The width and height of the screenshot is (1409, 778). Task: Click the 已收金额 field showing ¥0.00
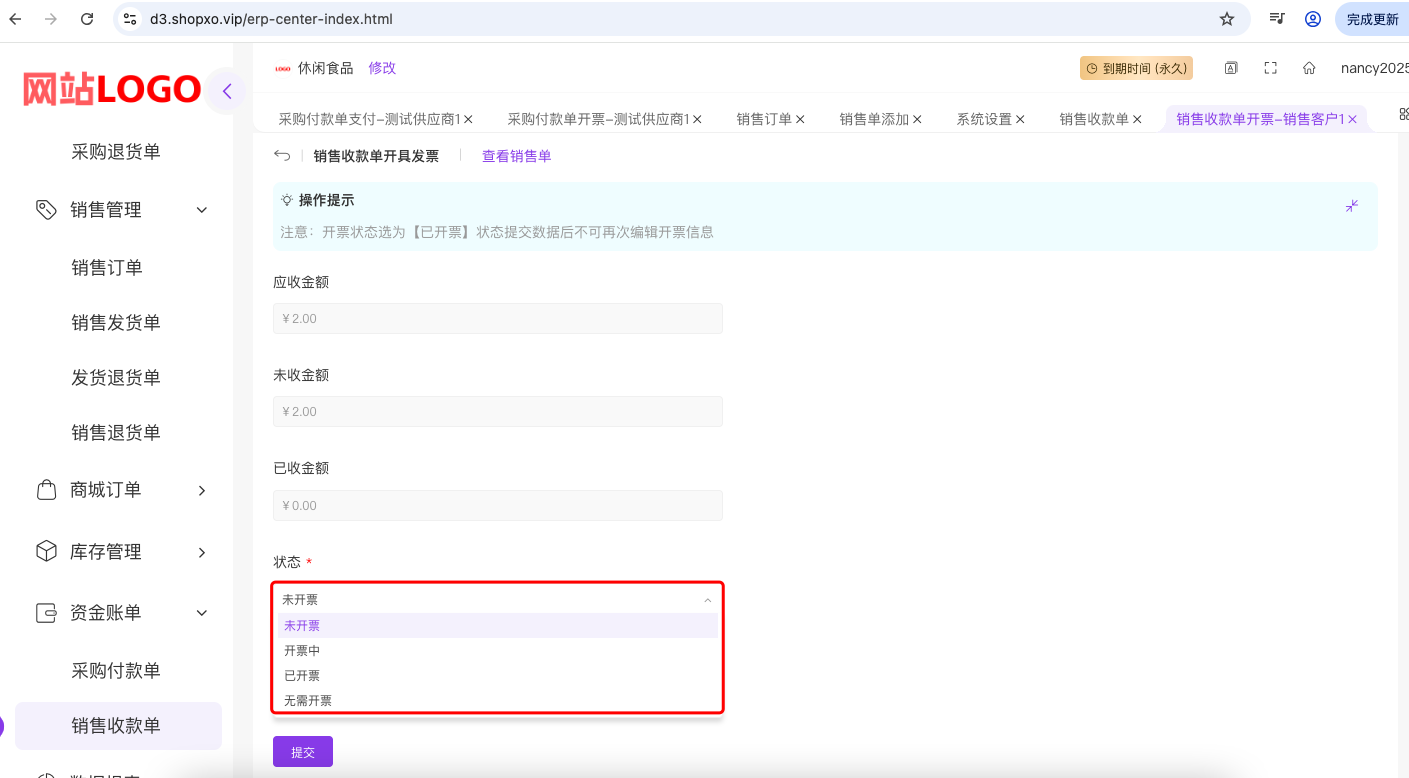[x=497, y=505]
